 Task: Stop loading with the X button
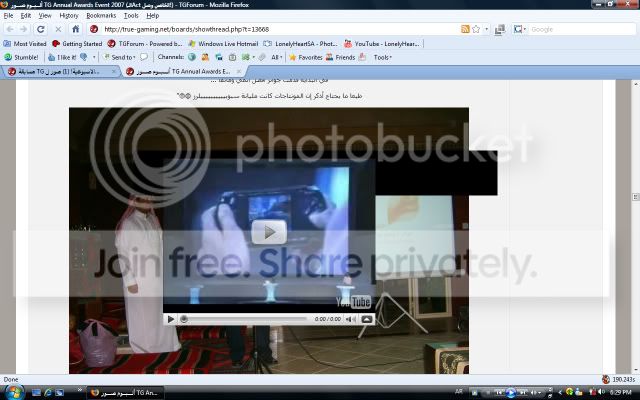click(x=58, y=29)
